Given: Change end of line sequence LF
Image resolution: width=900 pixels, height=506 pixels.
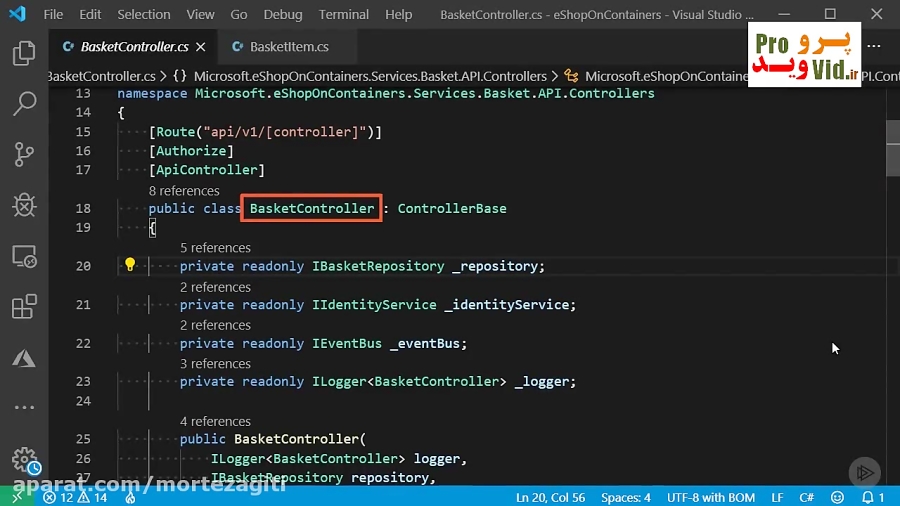Looking at the screenshot, I should tap(777, 497).
